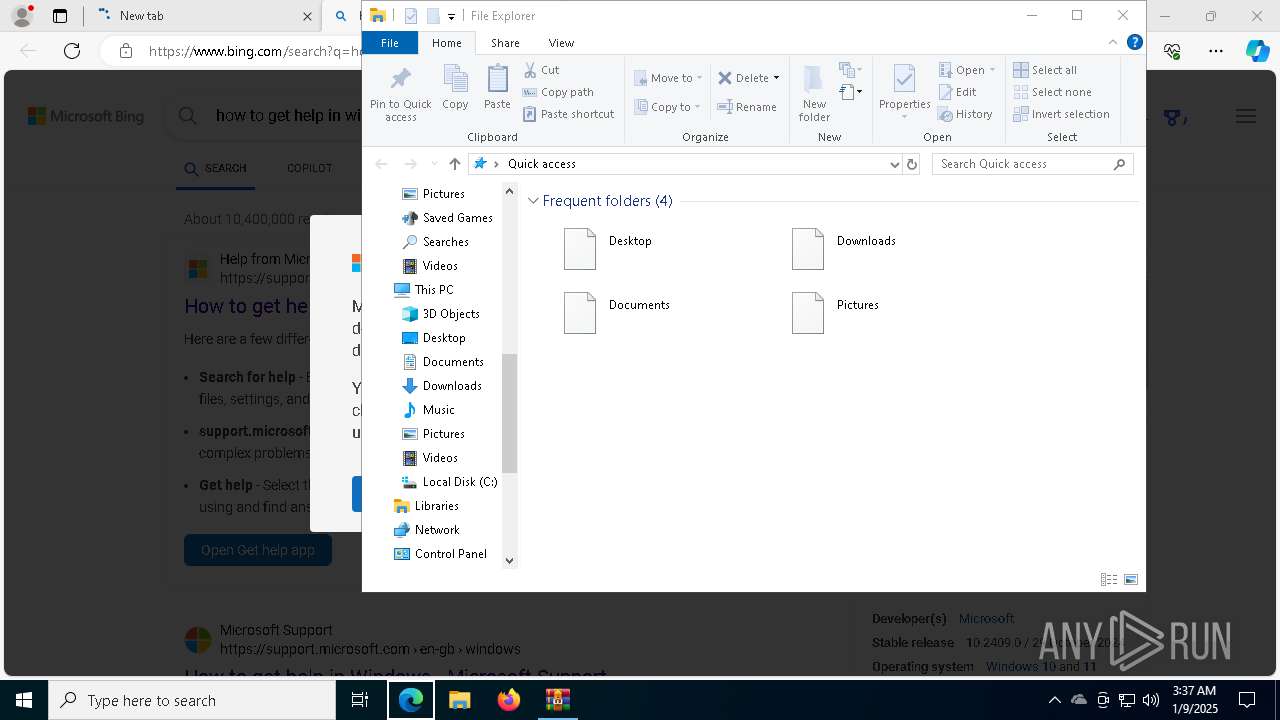Screen dimensions: 1280x720
Task: Click Paste shortcut in ribbon
Action: point(568,114)
